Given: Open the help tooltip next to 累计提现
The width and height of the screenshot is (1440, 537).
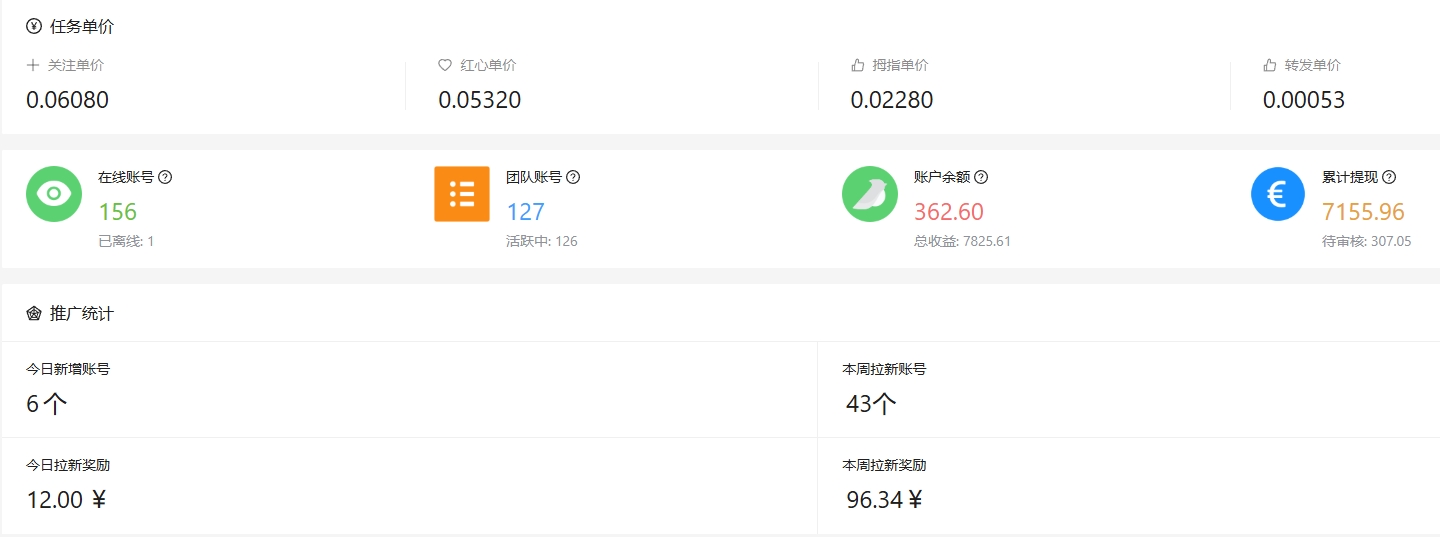Looking at the screenshot, I should pos(1389,177).
